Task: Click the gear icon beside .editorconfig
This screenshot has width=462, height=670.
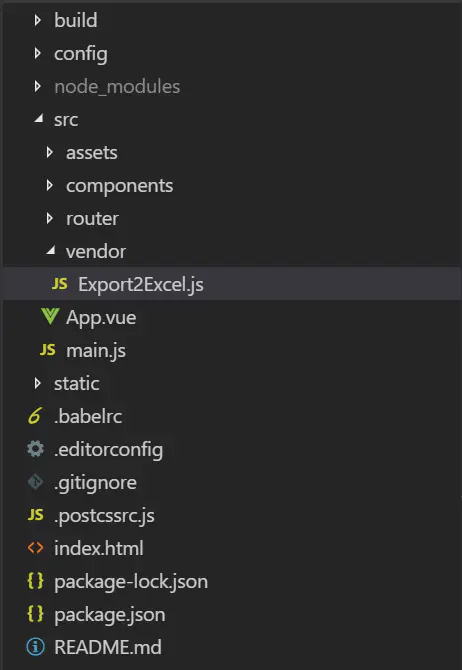Action: point(35,449)
